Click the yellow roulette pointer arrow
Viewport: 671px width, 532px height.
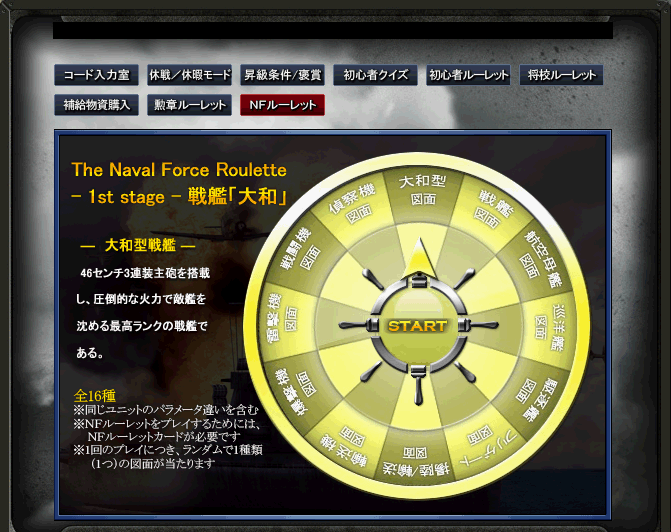[x=420, y=258]
